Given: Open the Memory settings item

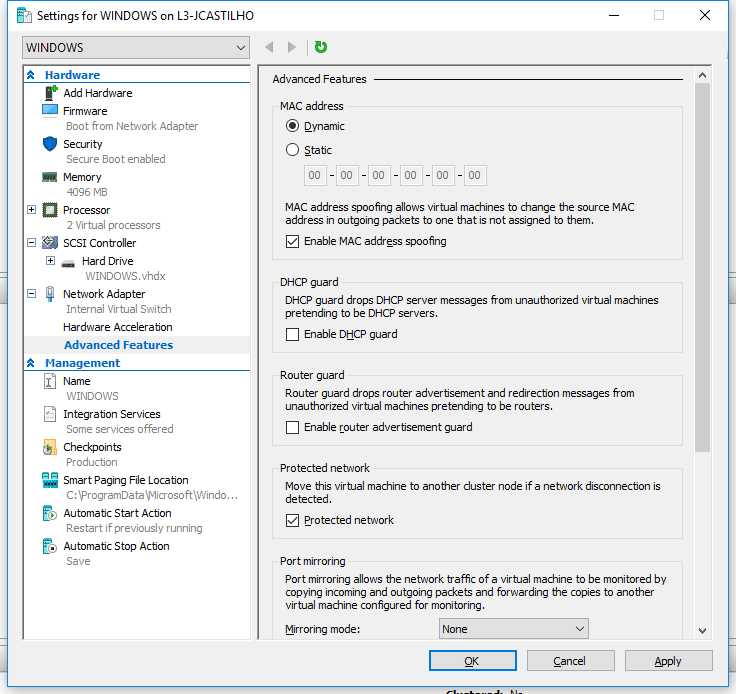Looking at the screenshot, I should [x=82, y=177].
